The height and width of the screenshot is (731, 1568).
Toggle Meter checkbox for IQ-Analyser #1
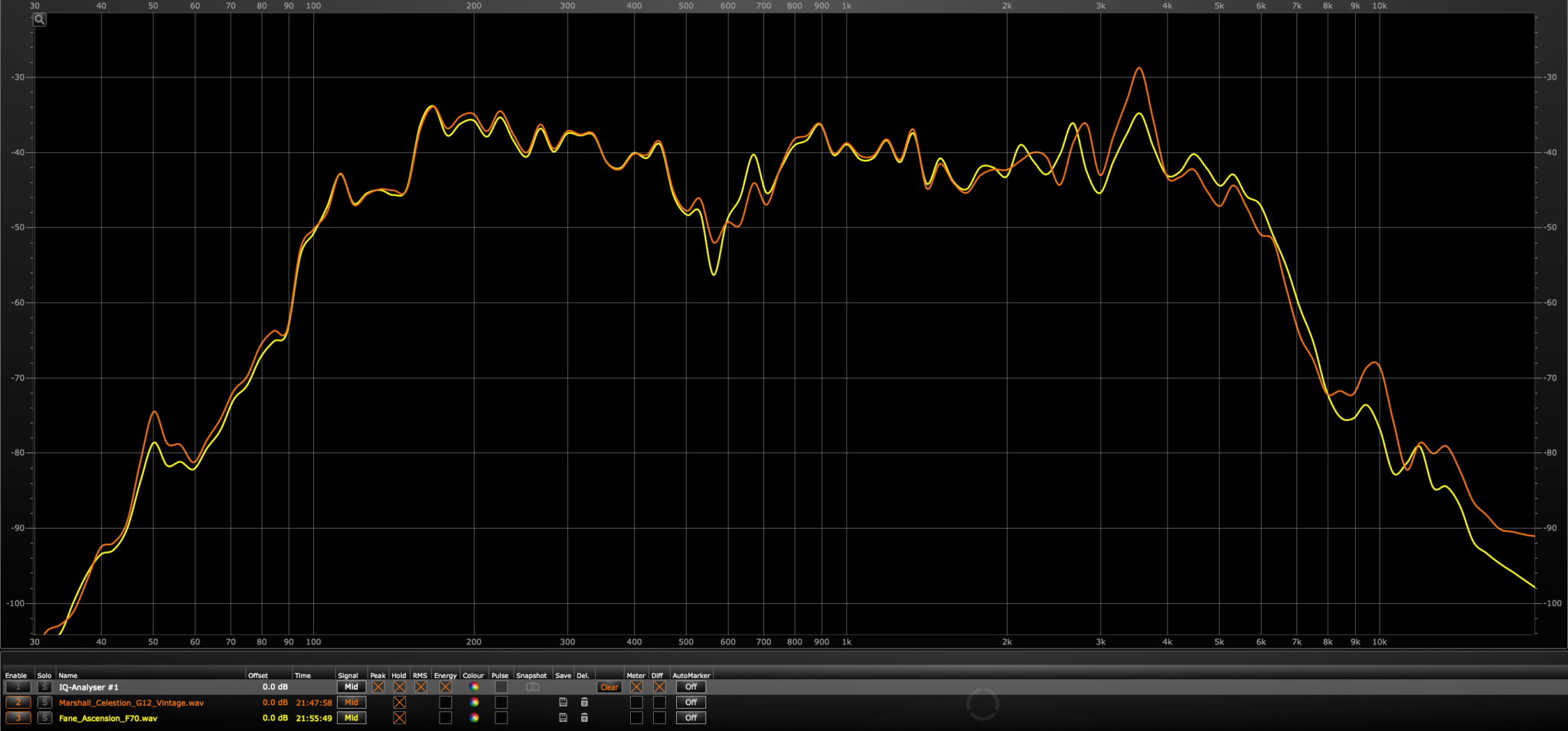coord(636,687)
